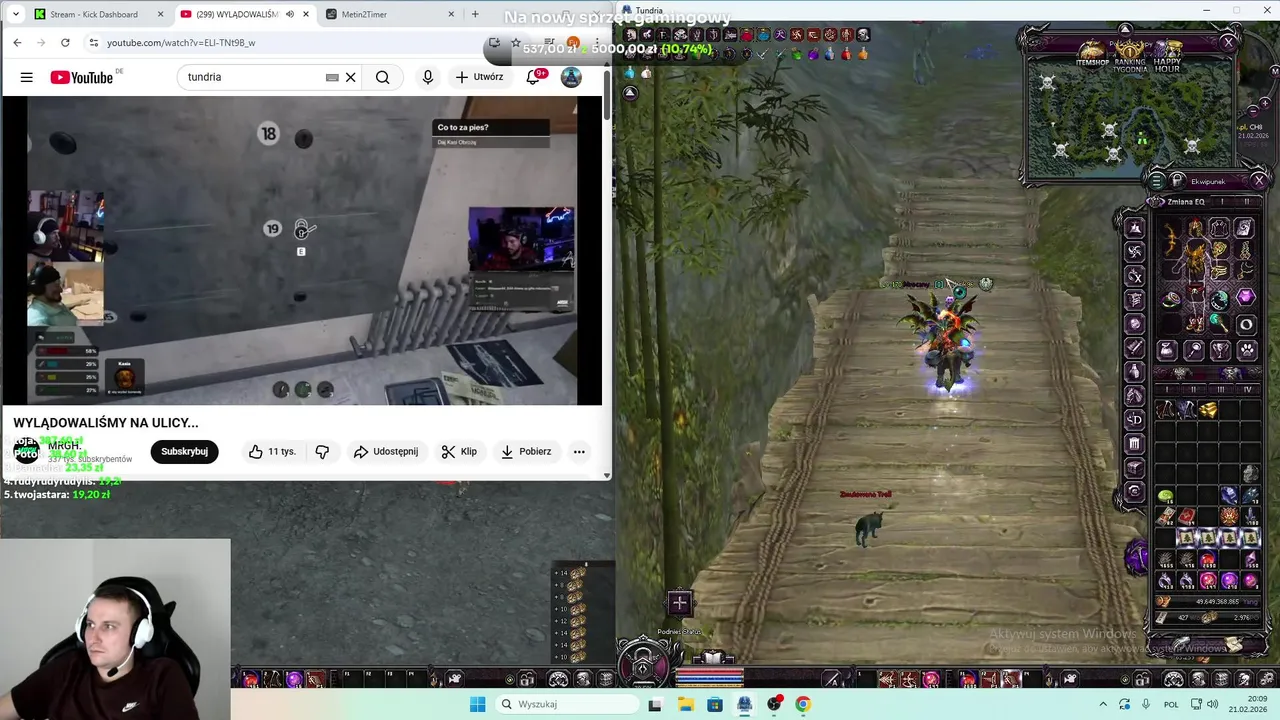This screenshot has width=1280, height=720.
Task: Click the Subskrybuj button
Action: pos(184,451)
